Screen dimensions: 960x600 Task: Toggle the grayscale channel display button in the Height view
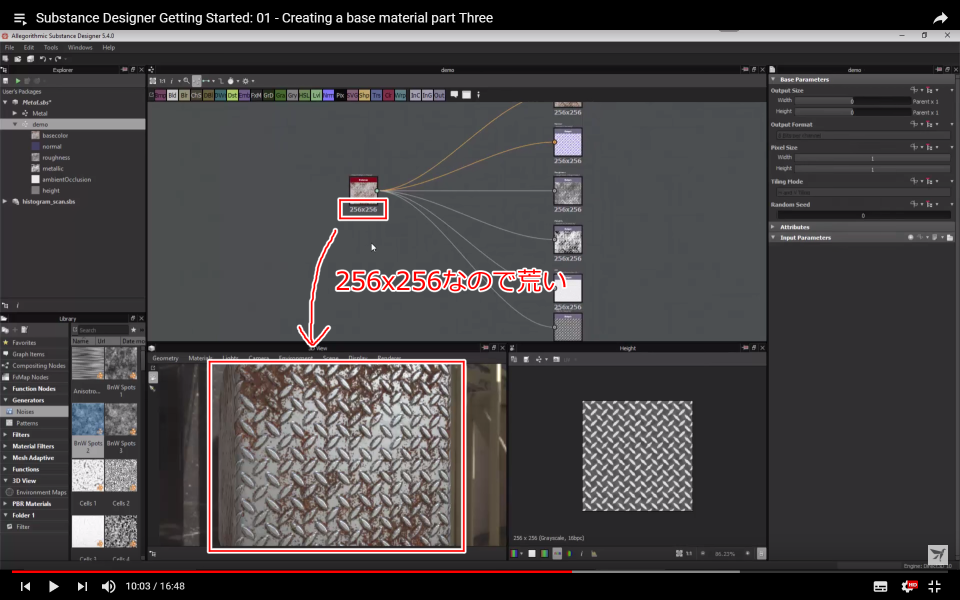(532, 553)
